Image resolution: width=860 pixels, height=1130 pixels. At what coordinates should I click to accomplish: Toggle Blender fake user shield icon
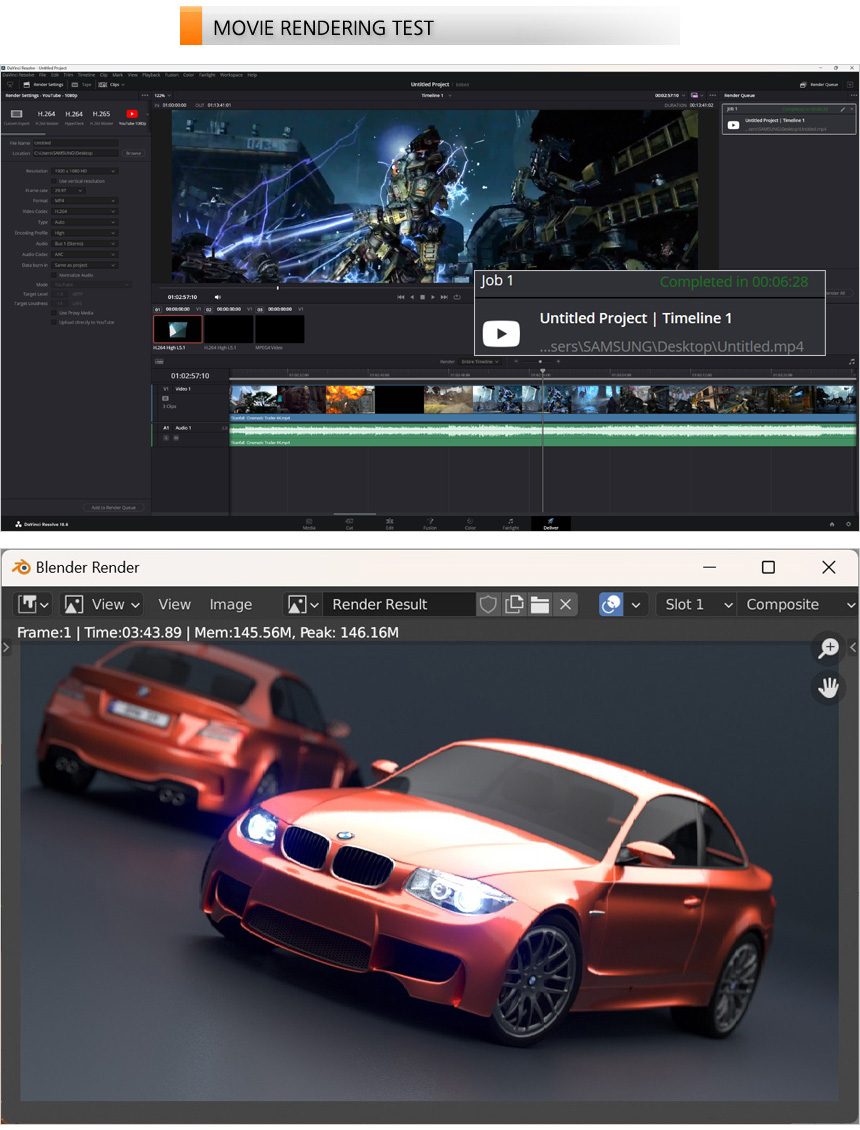coord(488,605)
